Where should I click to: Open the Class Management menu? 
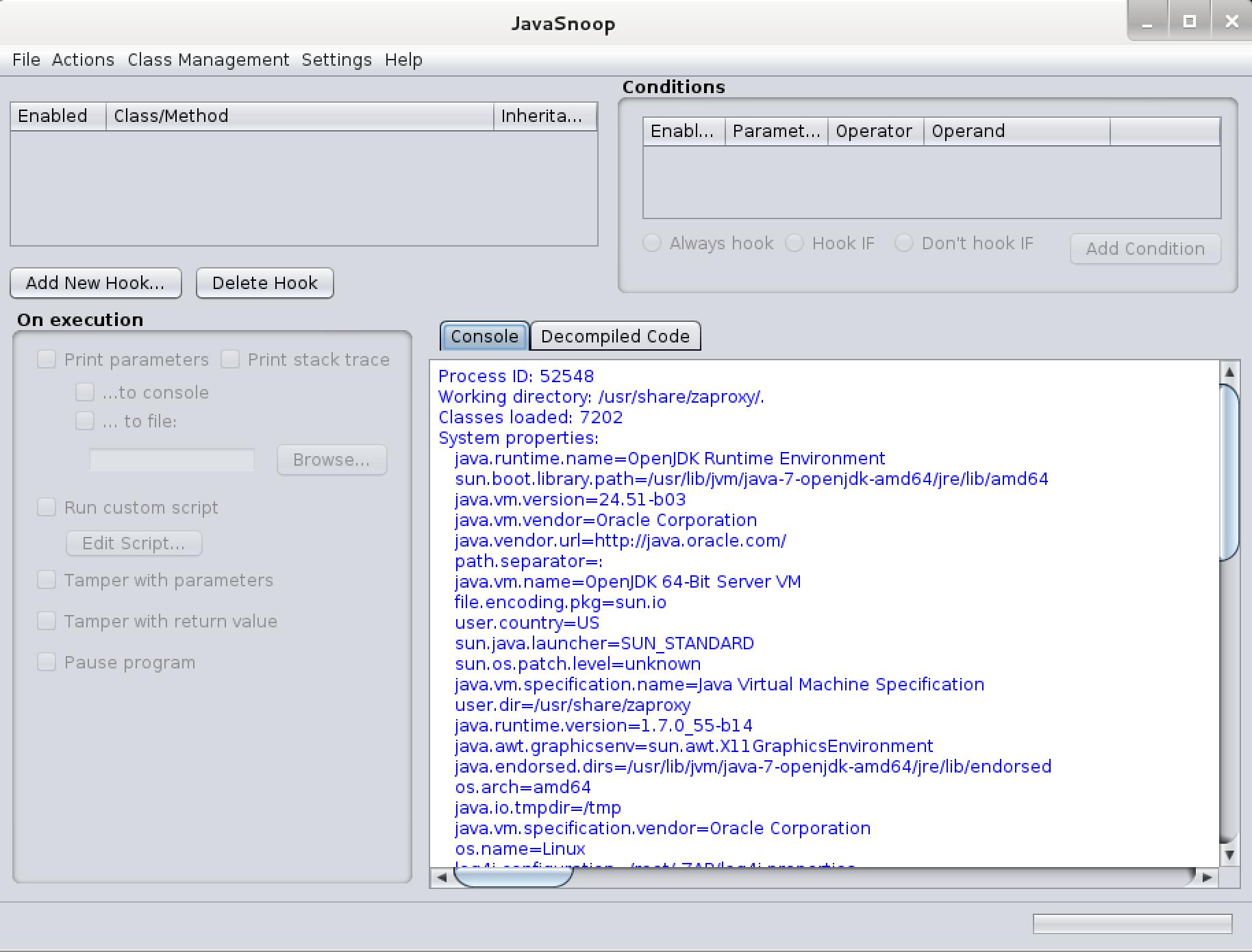pos(208,60)
